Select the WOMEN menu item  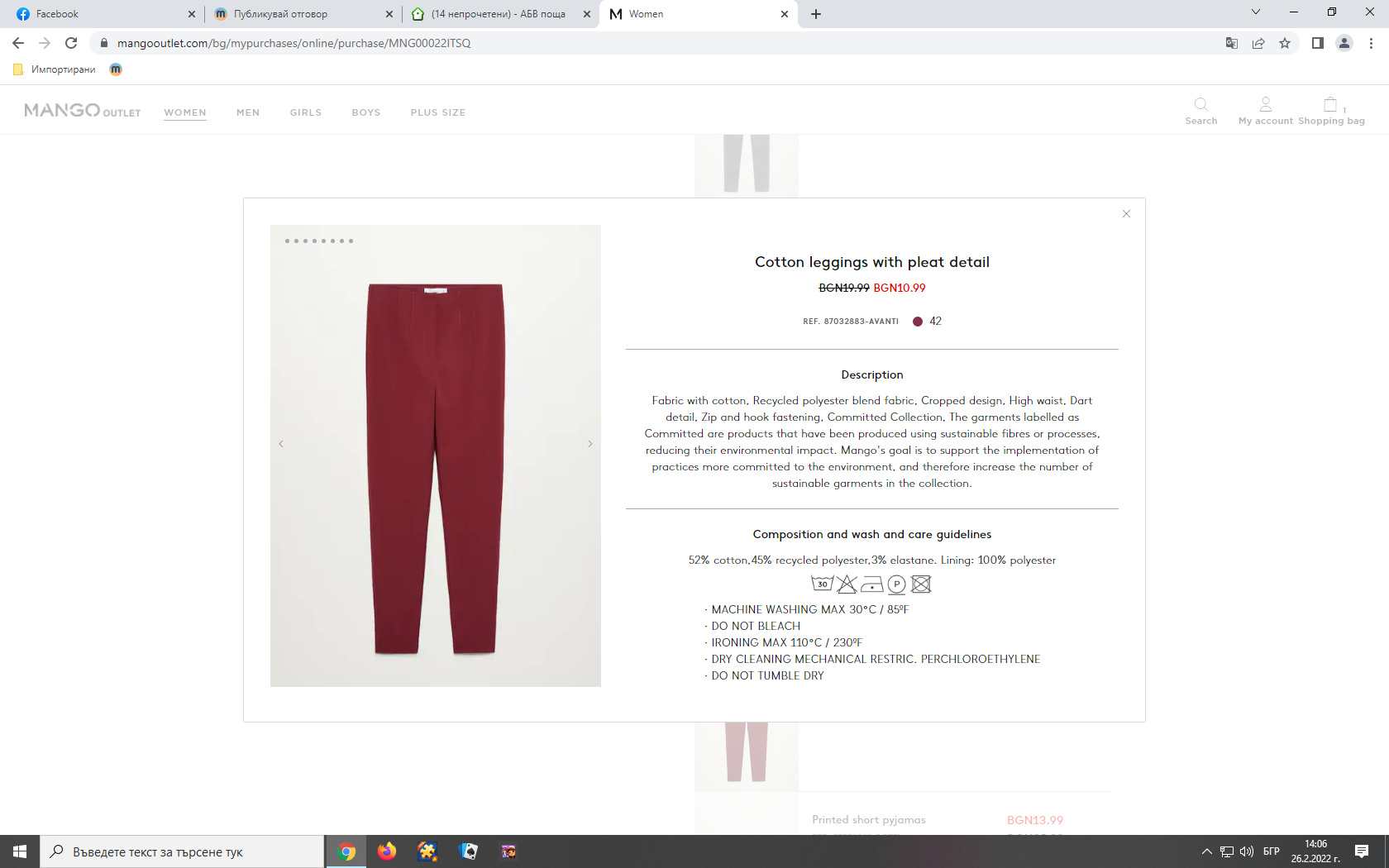coord(185,112)
